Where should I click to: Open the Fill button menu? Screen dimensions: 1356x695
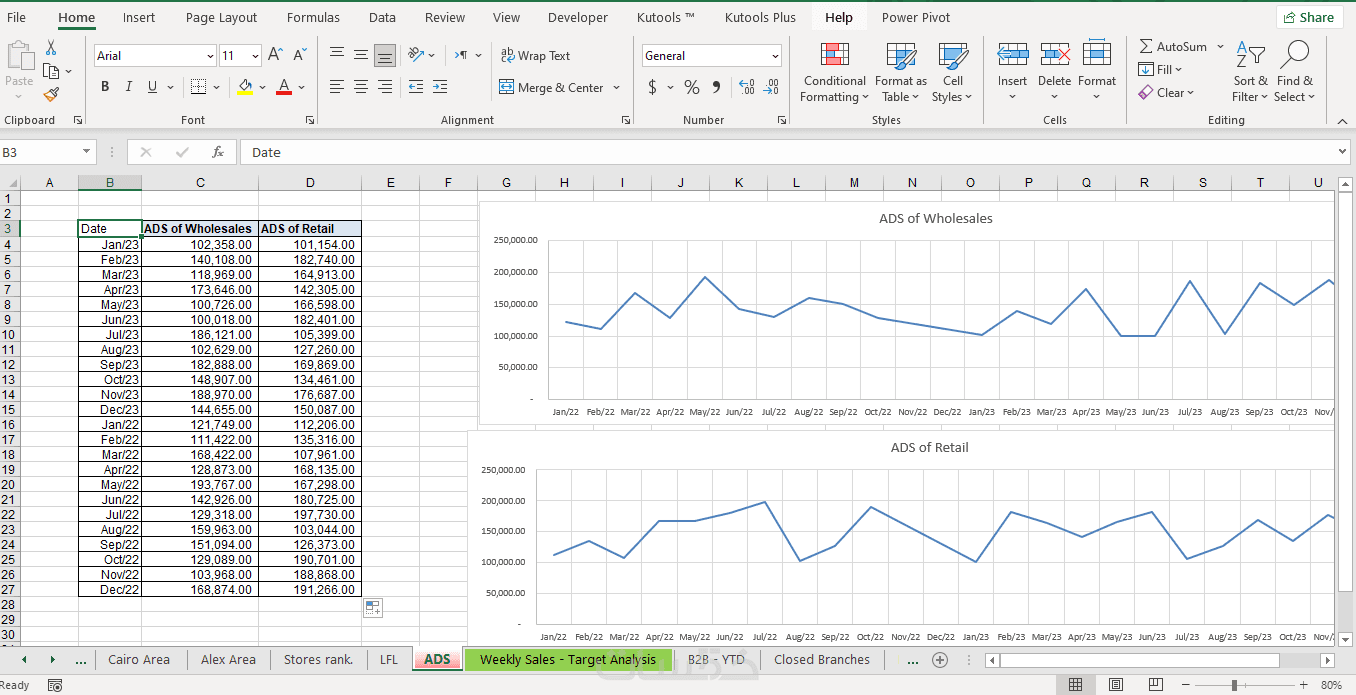pos(1160,69)
